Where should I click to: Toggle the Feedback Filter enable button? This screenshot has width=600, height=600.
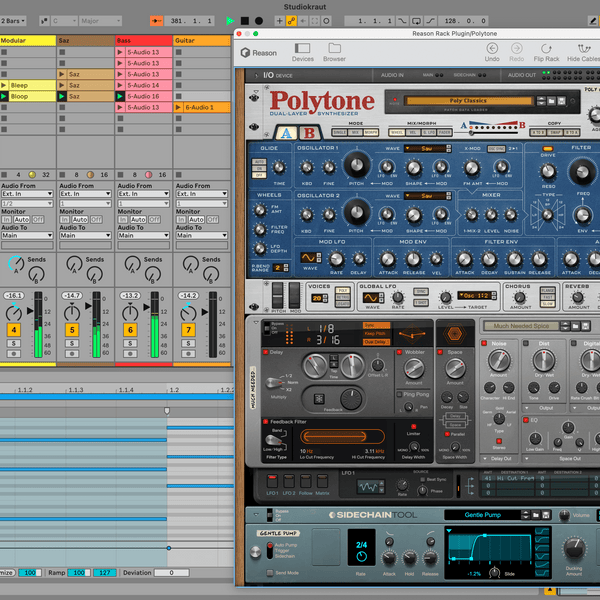point(266,422)
